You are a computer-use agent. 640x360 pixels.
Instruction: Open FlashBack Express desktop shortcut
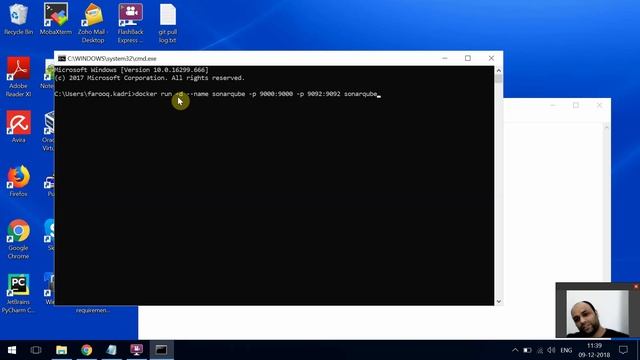131,23
